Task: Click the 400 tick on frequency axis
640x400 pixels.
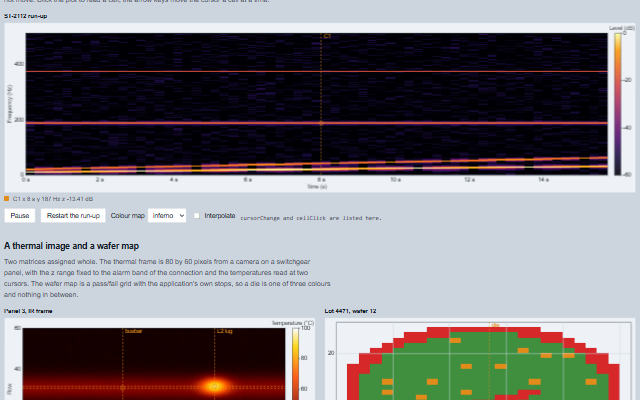Action: coord(19,64)
